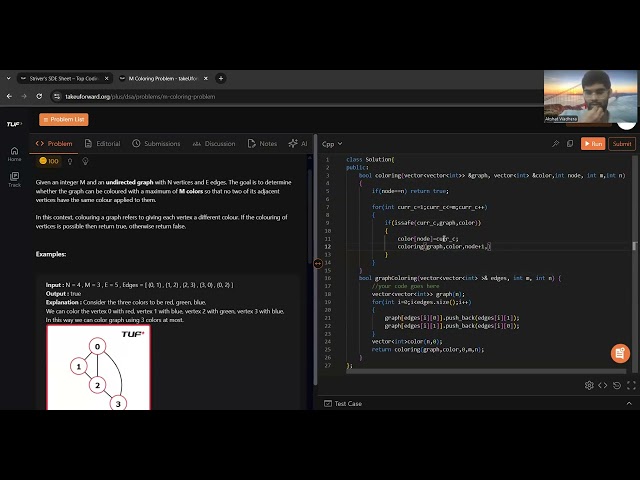Click the editor horizontal scrollbar
The image size is (640, 480).
pos(486,371)
